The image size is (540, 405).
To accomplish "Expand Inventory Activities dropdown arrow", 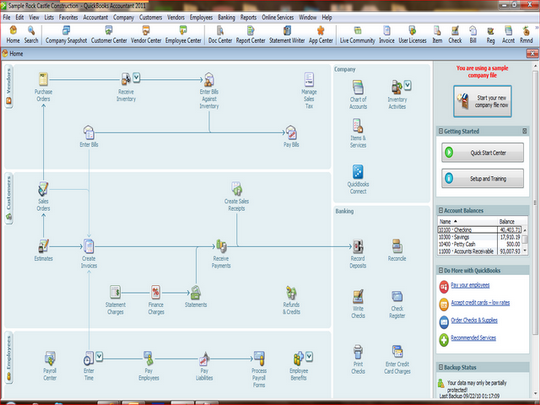I will [x=407, y=85].
